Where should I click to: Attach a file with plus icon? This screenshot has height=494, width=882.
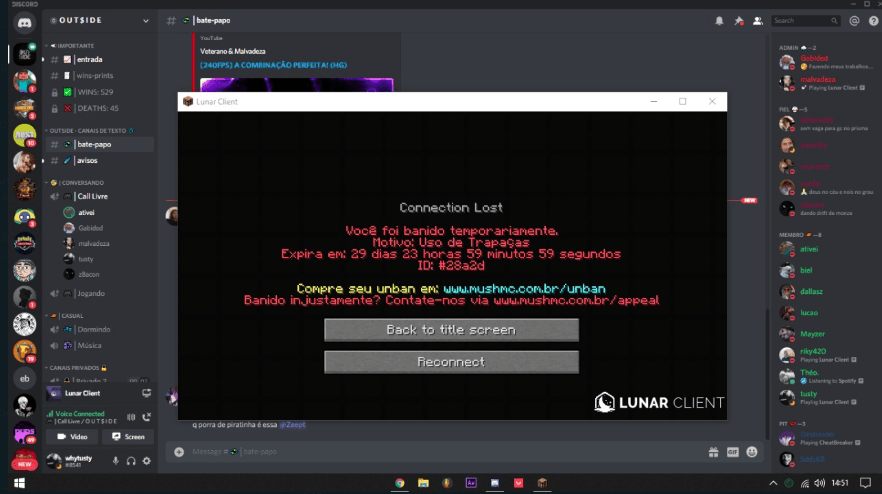pyautogui.click(x=179, y=452)
